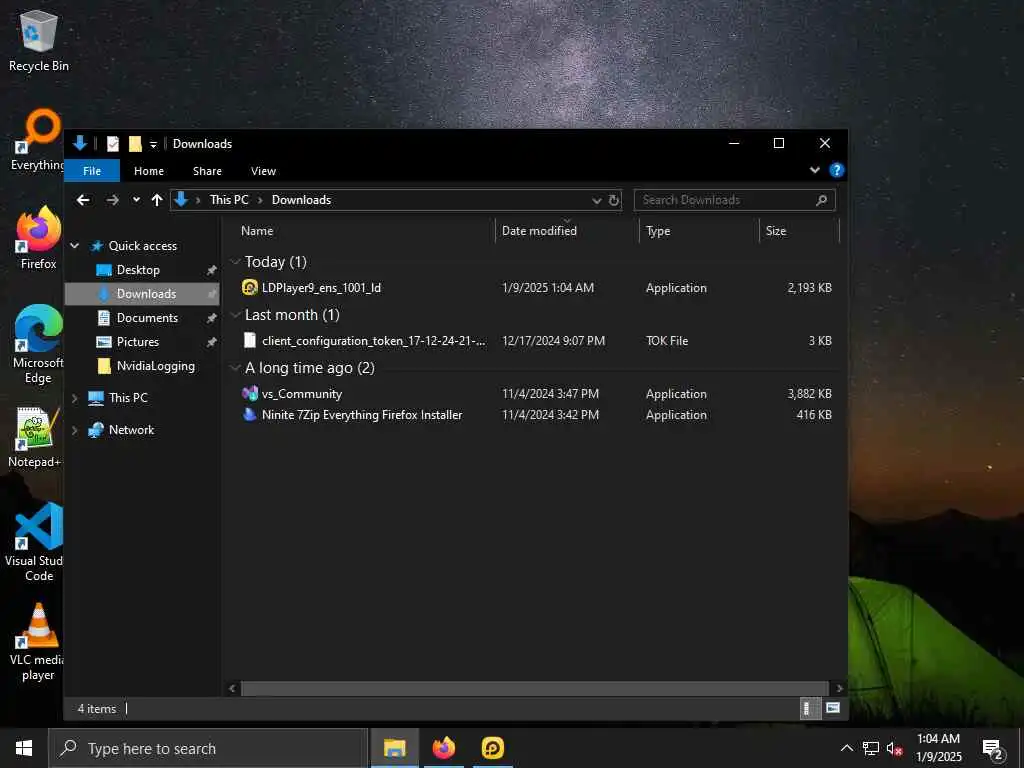Switch to the View ribbon tab

click(x=263, y=171)
